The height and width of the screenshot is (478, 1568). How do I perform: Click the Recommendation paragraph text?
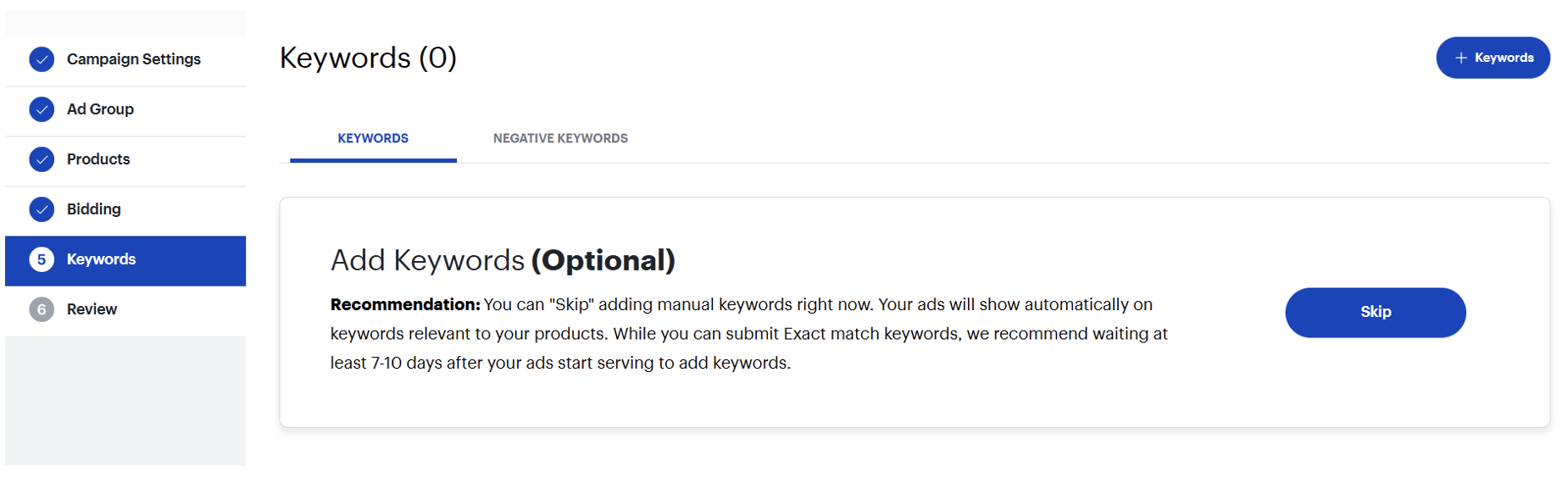click(x=748, y=334)
